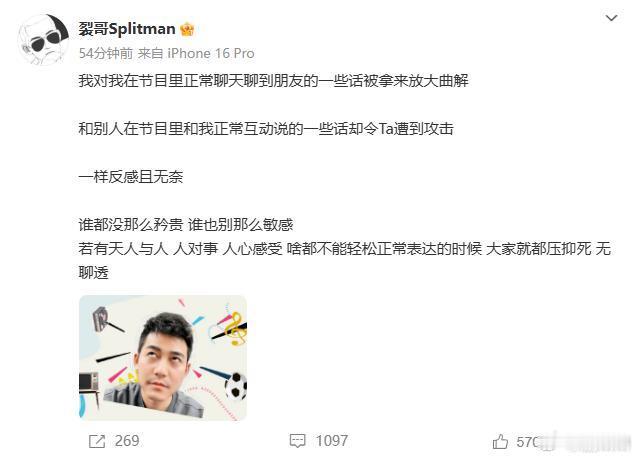
Task: Click the blurred watermark at bottom right
Action: tap(585, 442)
